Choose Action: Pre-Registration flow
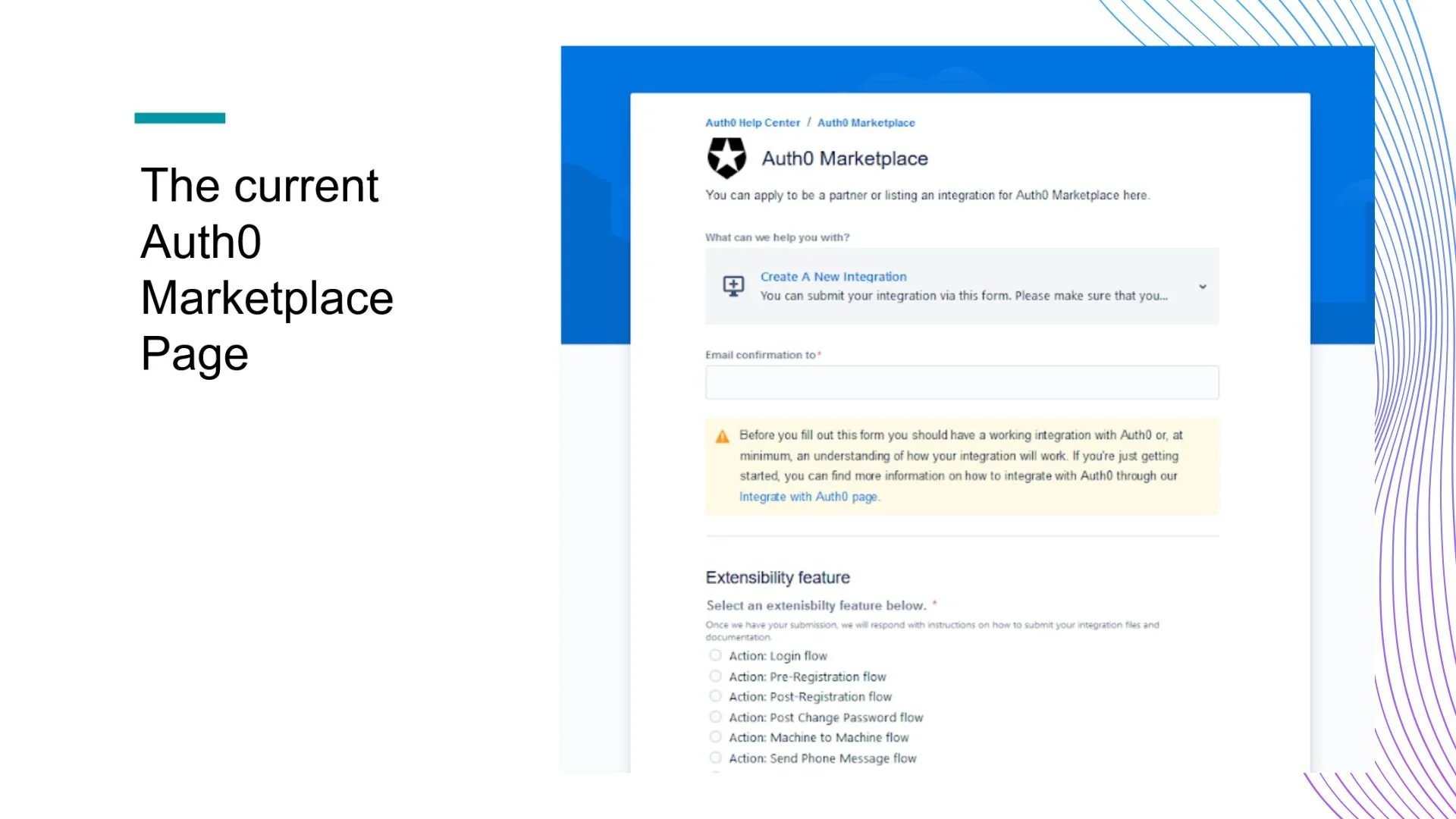This screenshot has width=1456, height=819. pos(715,676)
